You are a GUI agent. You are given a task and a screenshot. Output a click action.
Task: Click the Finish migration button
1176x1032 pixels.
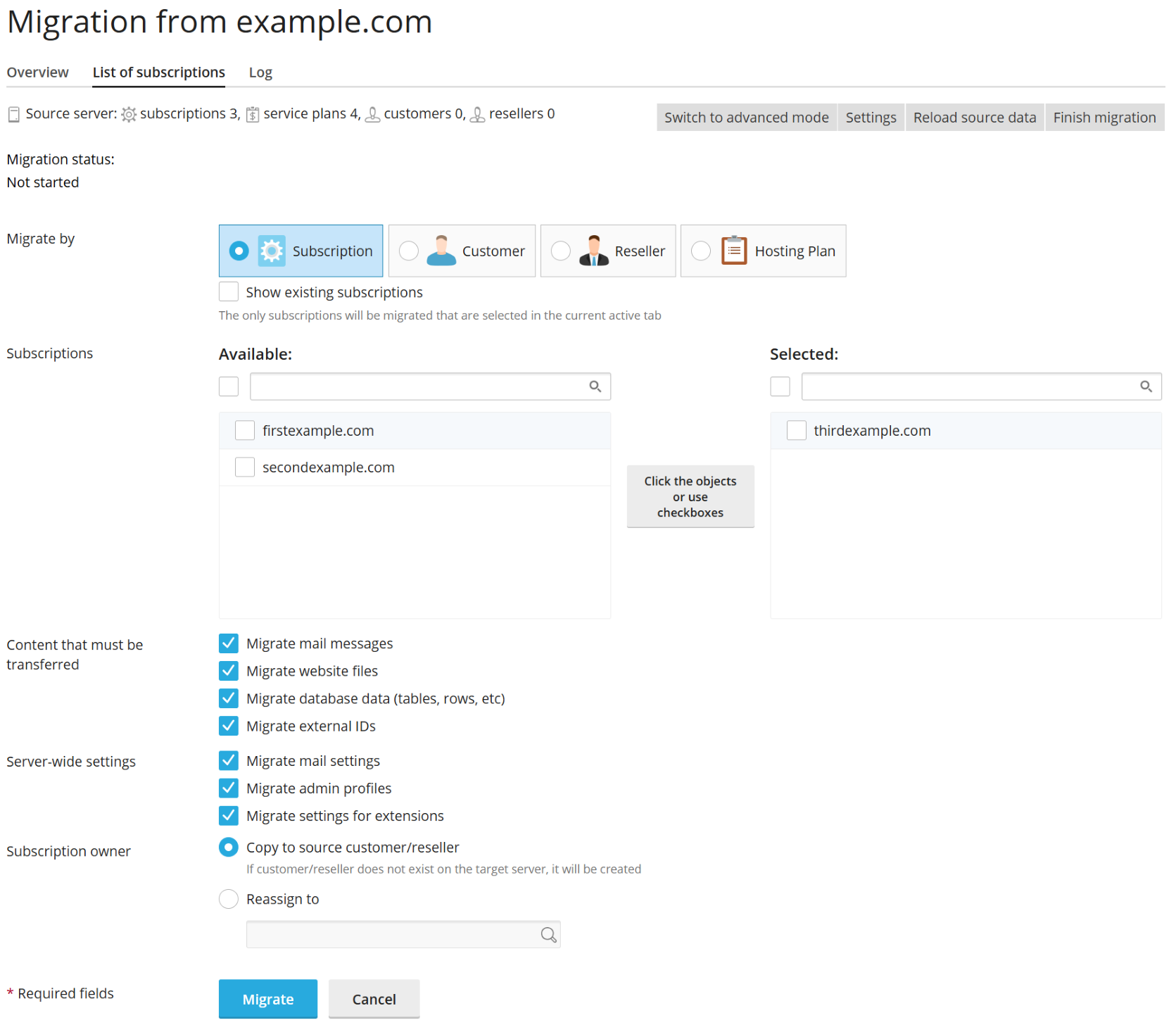(x=1104, y=118)
